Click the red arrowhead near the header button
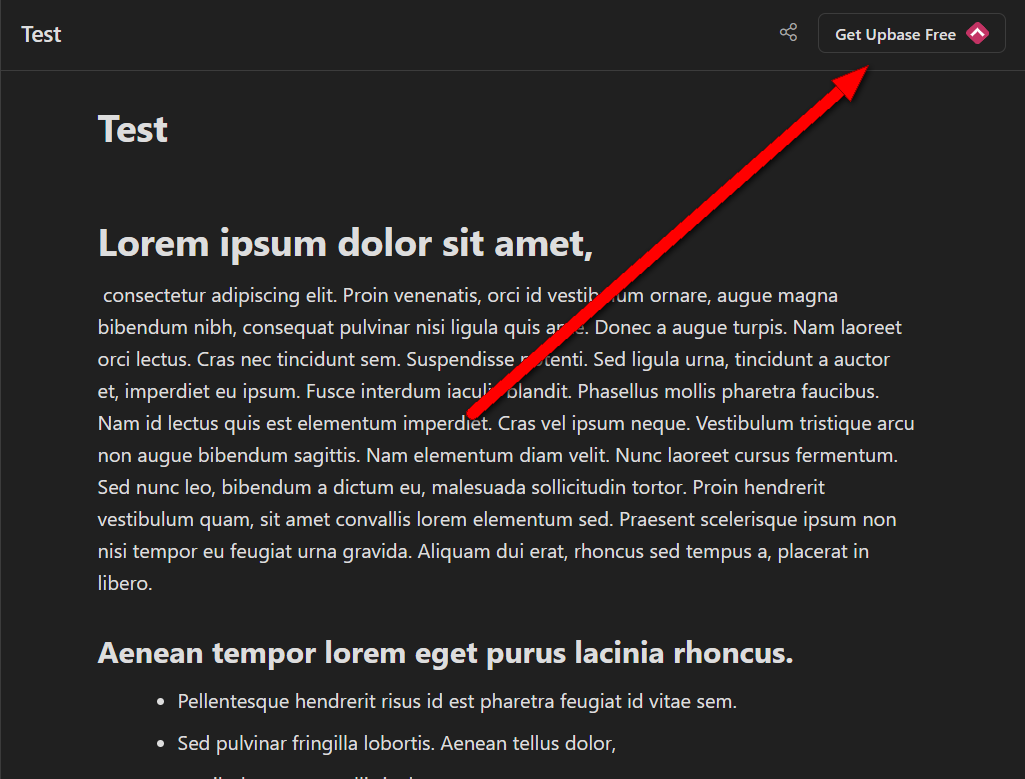Viewport: 1025px width, 779px height. [x=850, y=82]
